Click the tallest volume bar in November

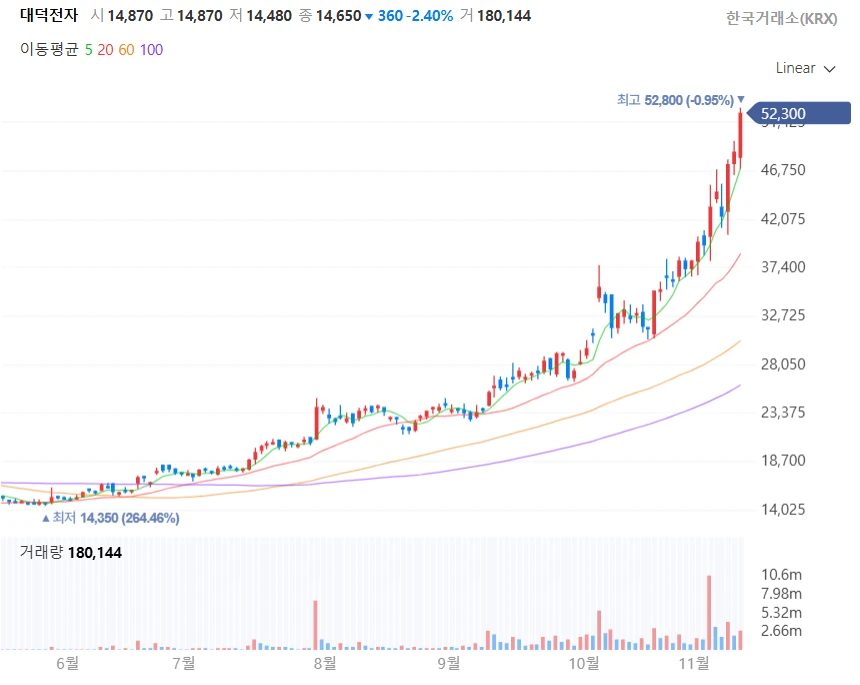709,612
